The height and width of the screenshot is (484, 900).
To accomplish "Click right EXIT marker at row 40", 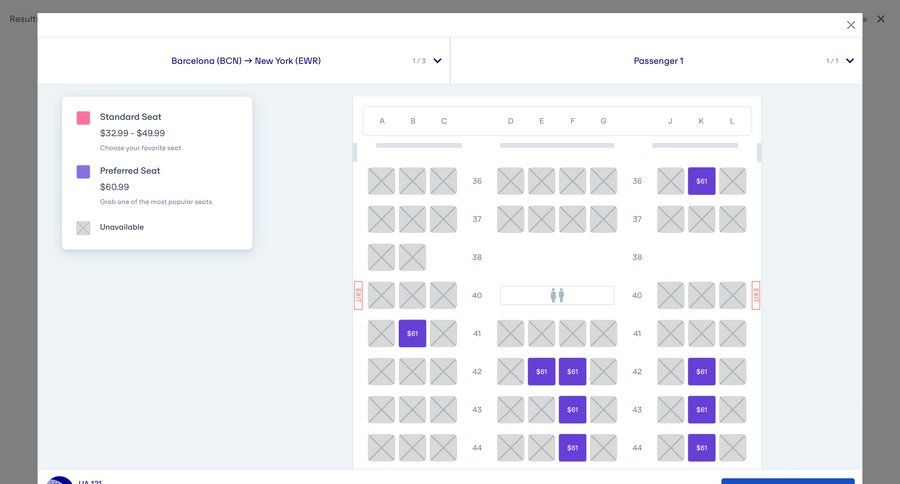I will coord(756,295).
